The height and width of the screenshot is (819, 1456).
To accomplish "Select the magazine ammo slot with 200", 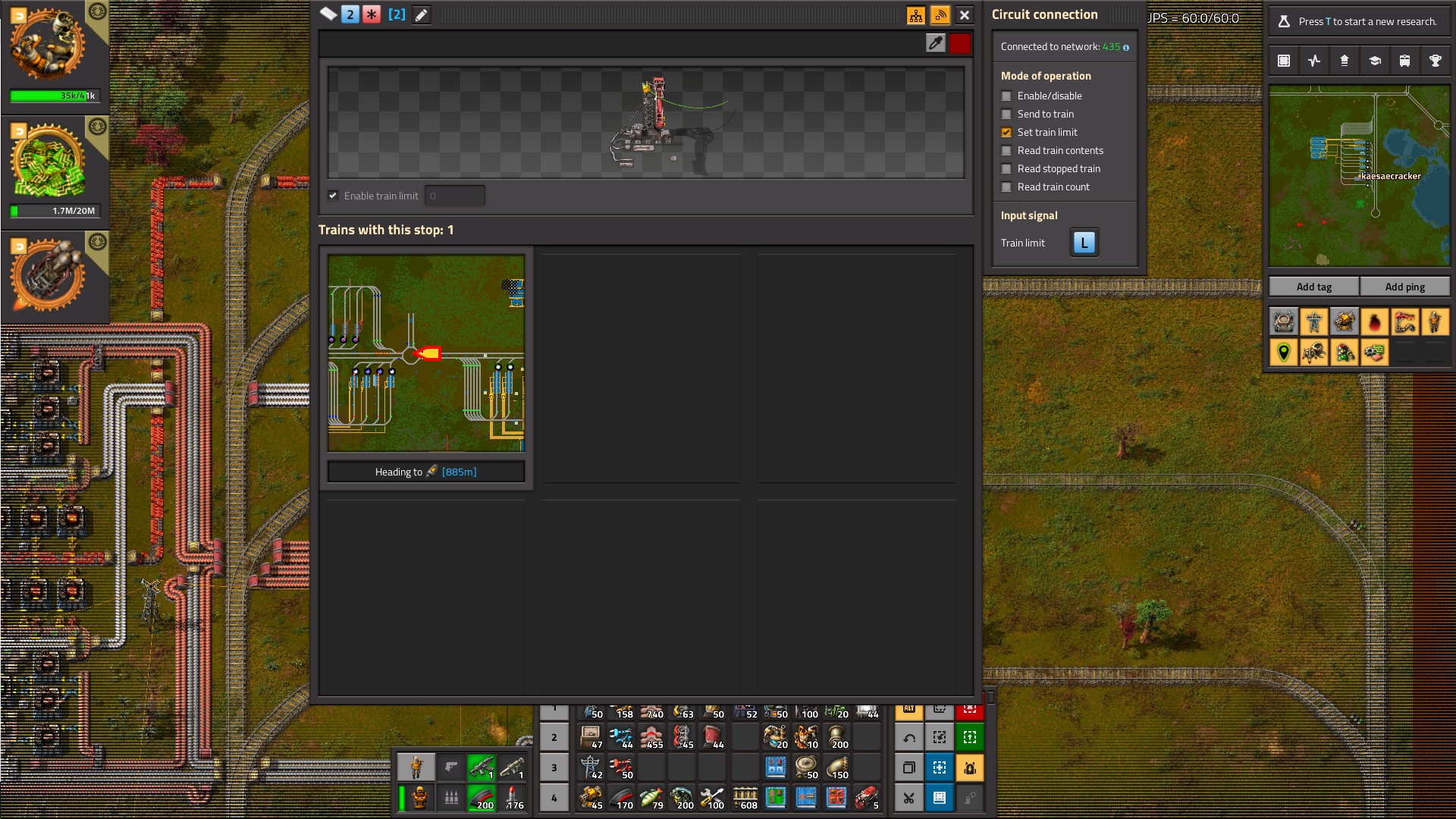I will tap(482, 798).
